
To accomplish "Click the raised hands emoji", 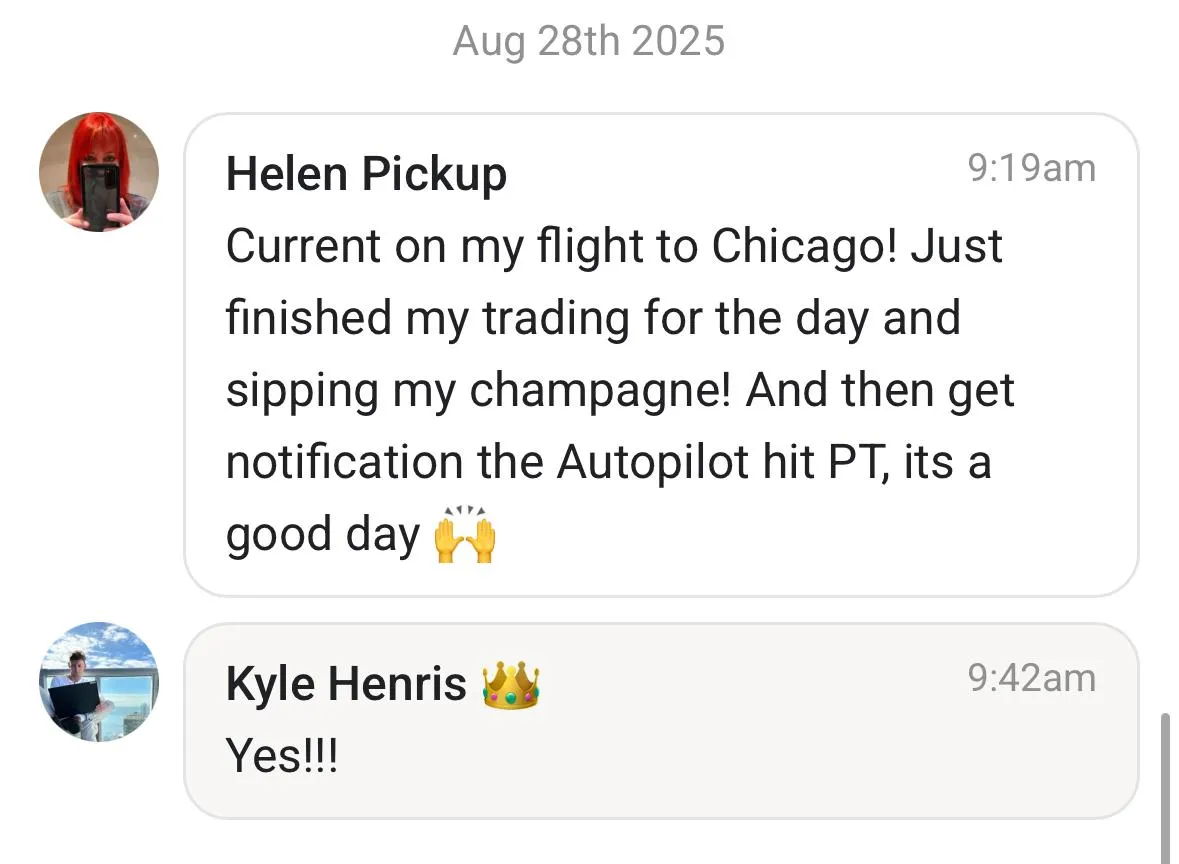I will point(465,538).
